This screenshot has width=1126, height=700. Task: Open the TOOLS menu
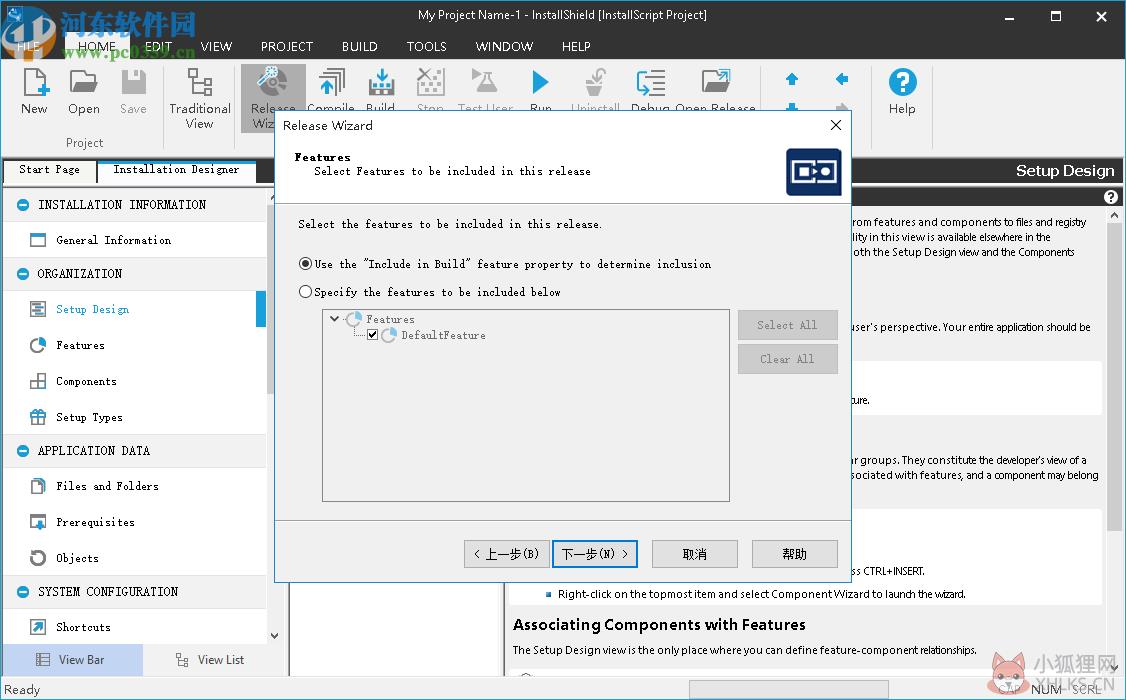point(427,47)
